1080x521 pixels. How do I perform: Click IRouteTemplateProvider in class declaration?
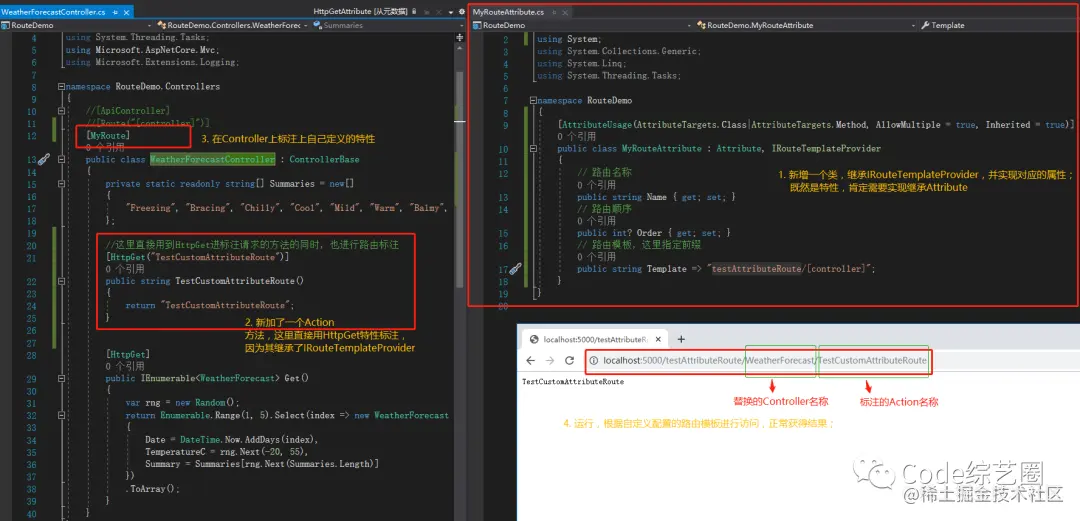(x=826, y=148)
